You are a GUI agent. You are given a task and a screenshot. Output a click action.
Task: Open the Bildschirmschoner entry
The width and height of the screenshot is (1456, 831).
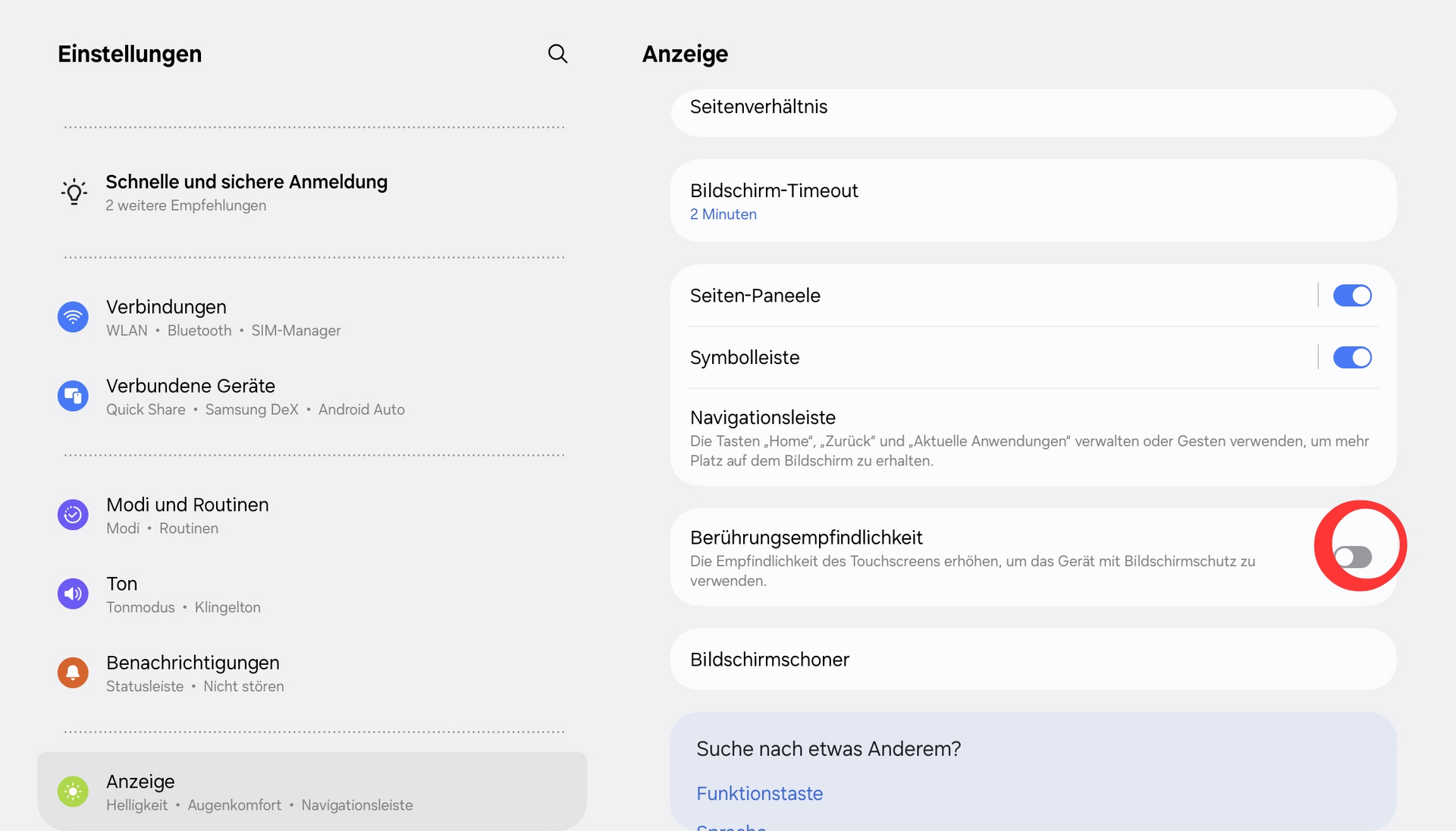click(x=769, y=660)
